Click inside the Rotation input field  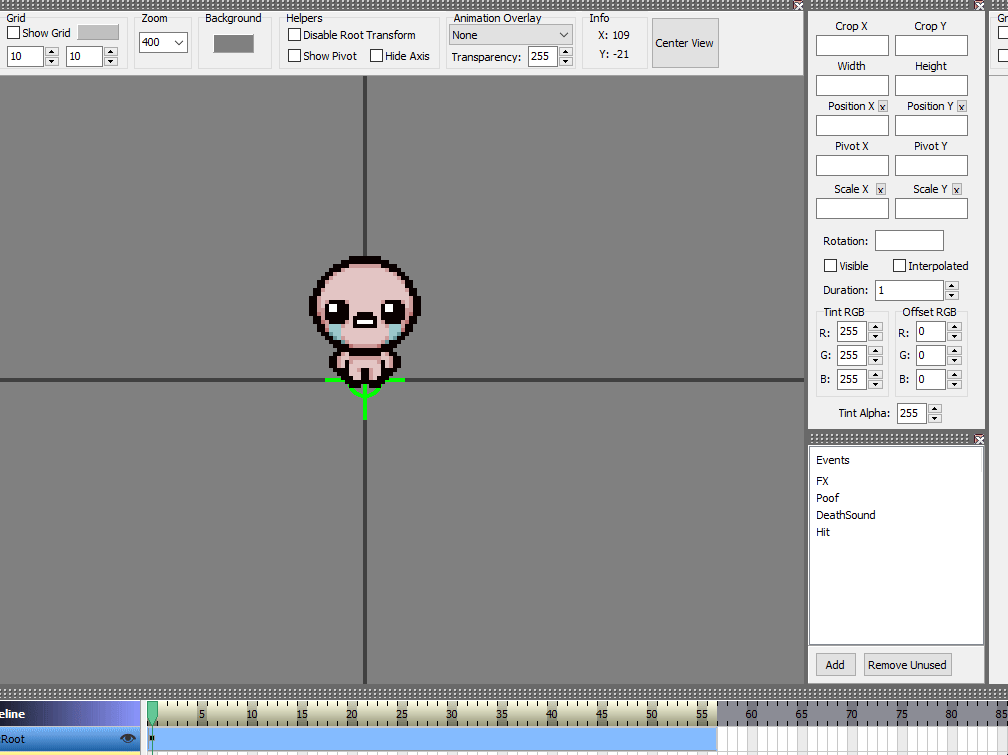coord(908,240)
